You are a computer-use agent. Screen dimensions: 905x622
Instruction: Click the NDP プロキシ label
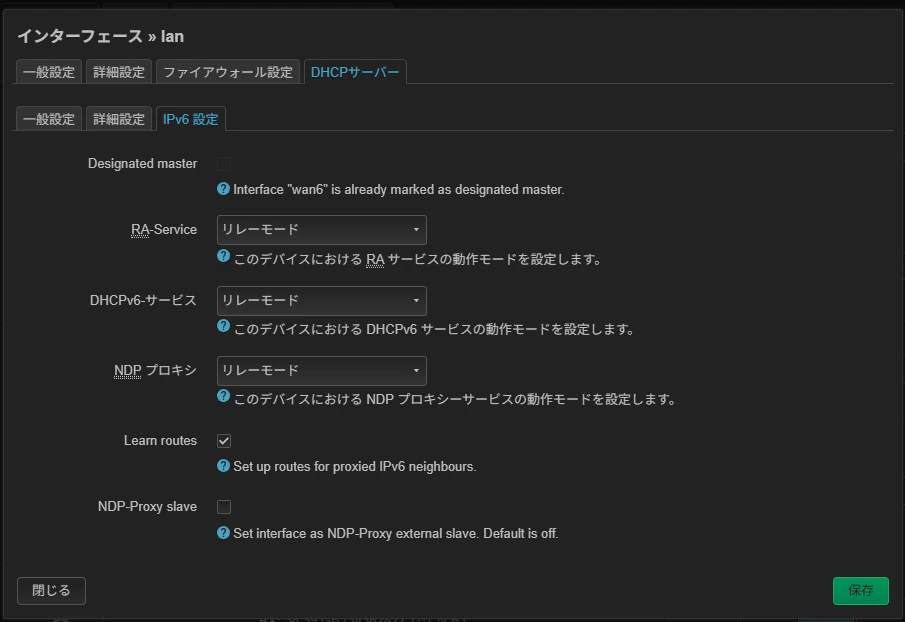[155, 370]
